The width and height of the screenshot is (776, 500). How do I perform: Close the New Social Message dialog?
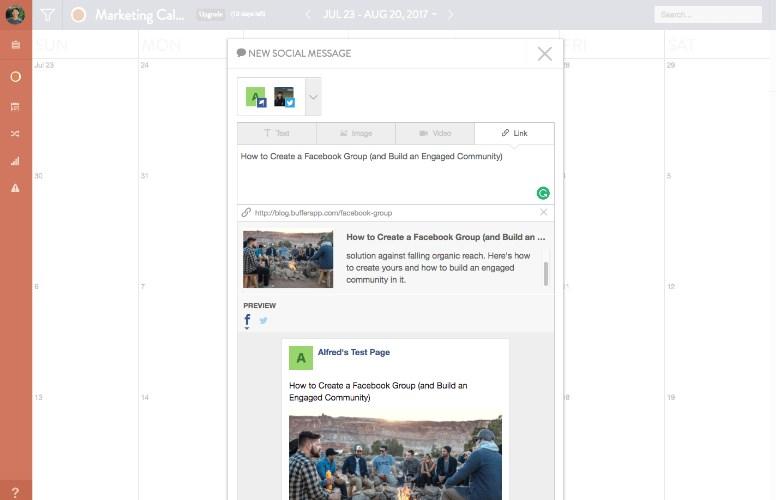click(545, 53)
